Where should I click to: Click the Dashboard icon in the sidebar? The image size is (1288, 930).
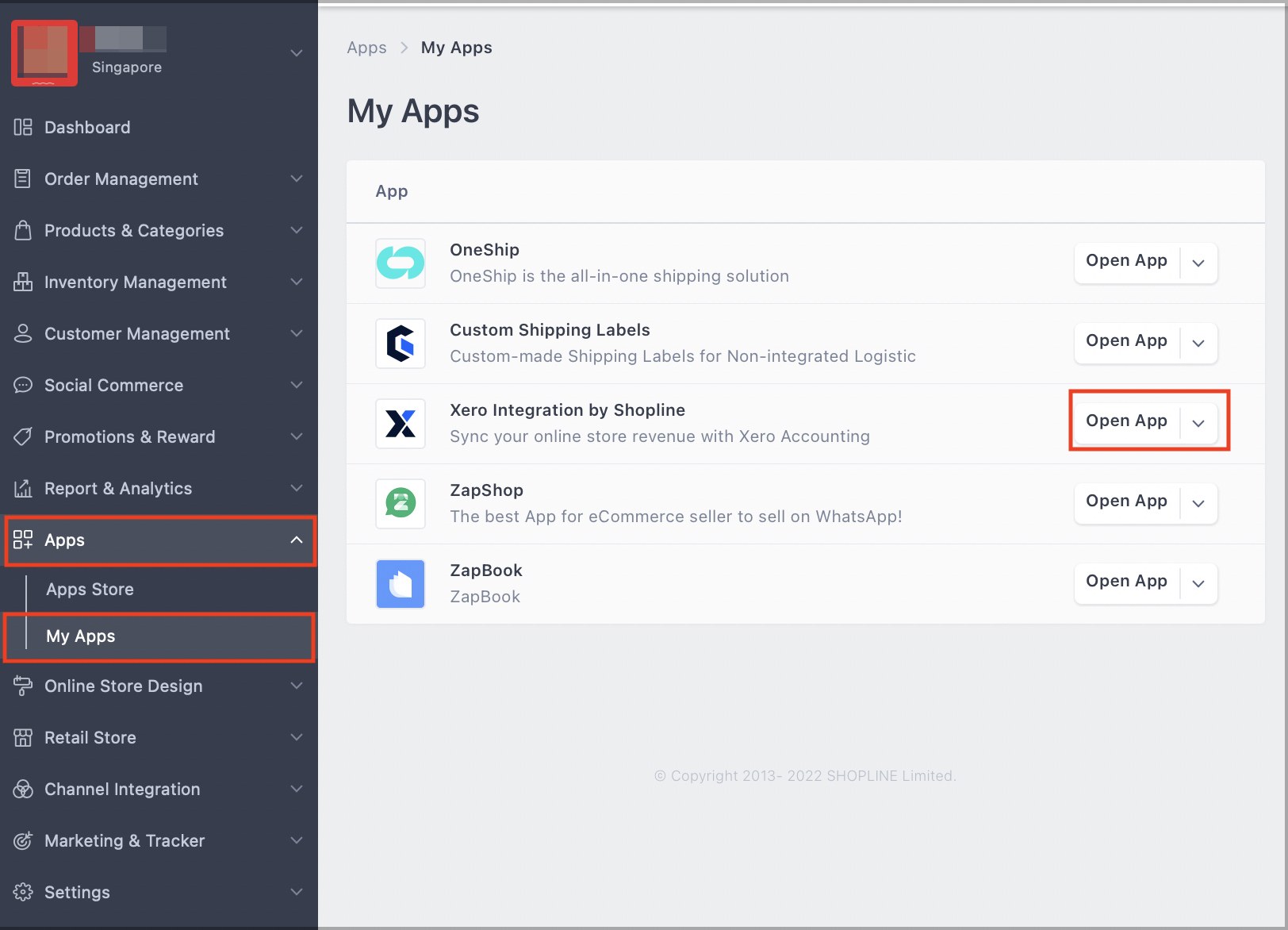22,127
